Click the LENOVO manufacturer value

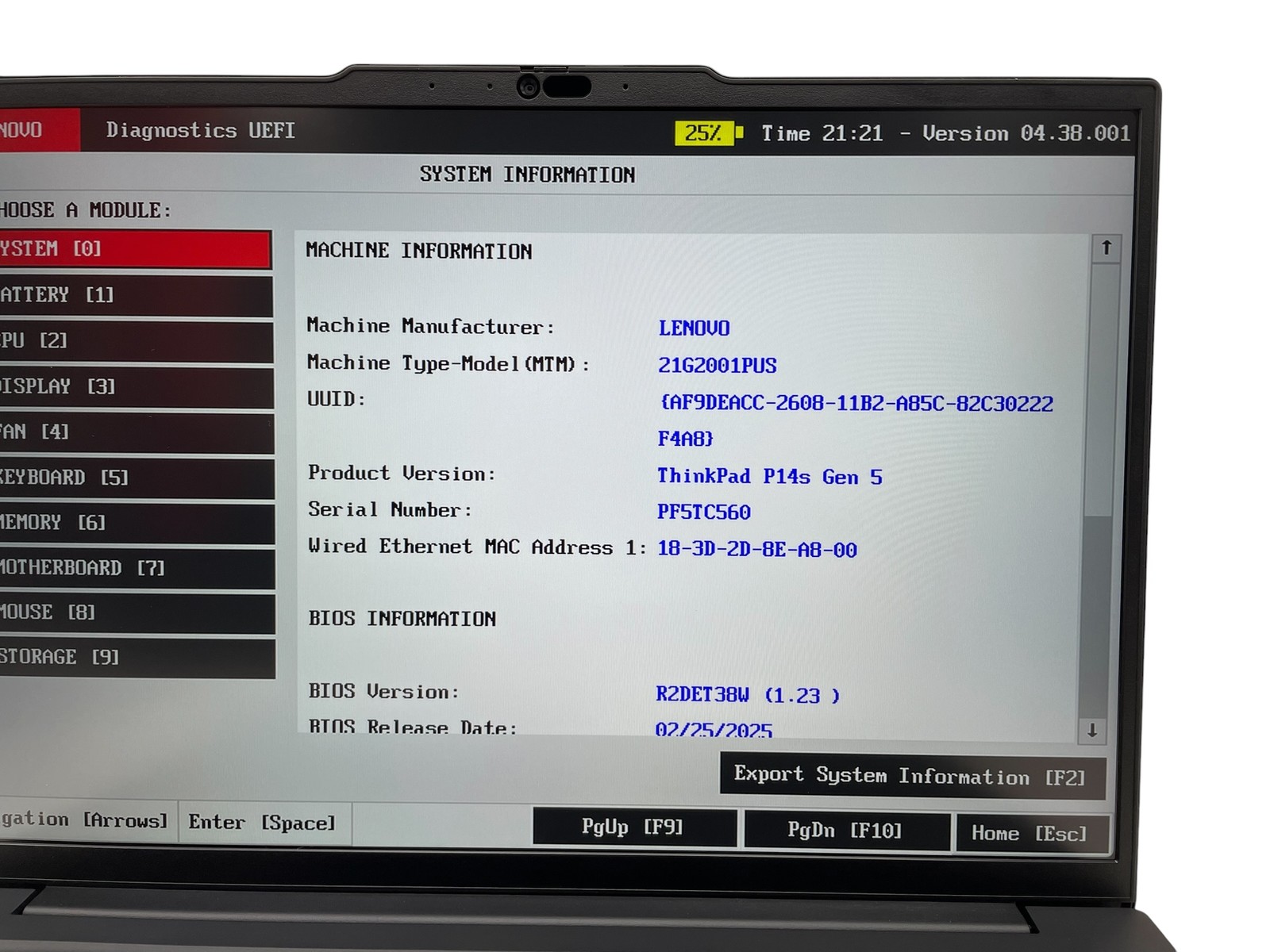(x=694, y=328)
